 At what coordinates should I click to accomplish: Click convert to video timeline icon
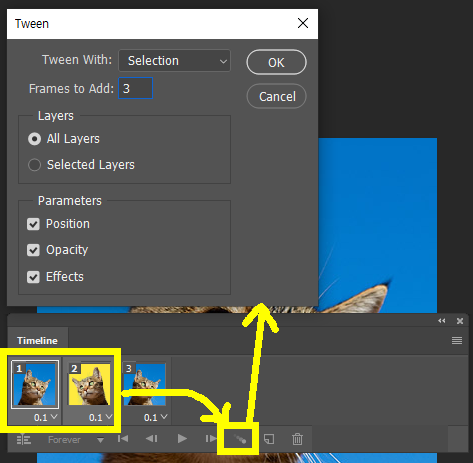pyautogui.click(x=24, y=440)
